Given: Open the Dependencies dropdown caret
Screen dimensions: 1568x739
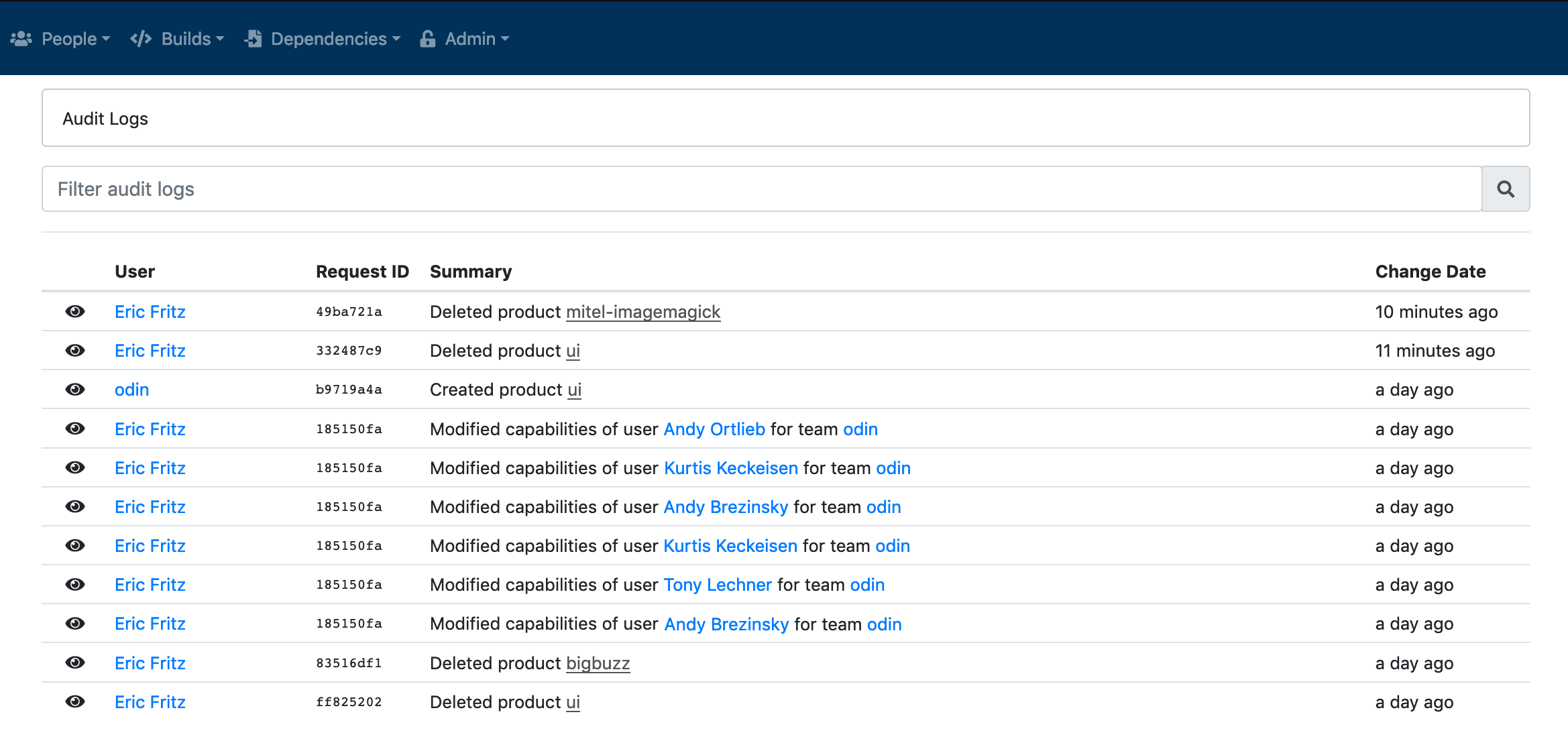Looking at the screenshot, I should [396, 39].
